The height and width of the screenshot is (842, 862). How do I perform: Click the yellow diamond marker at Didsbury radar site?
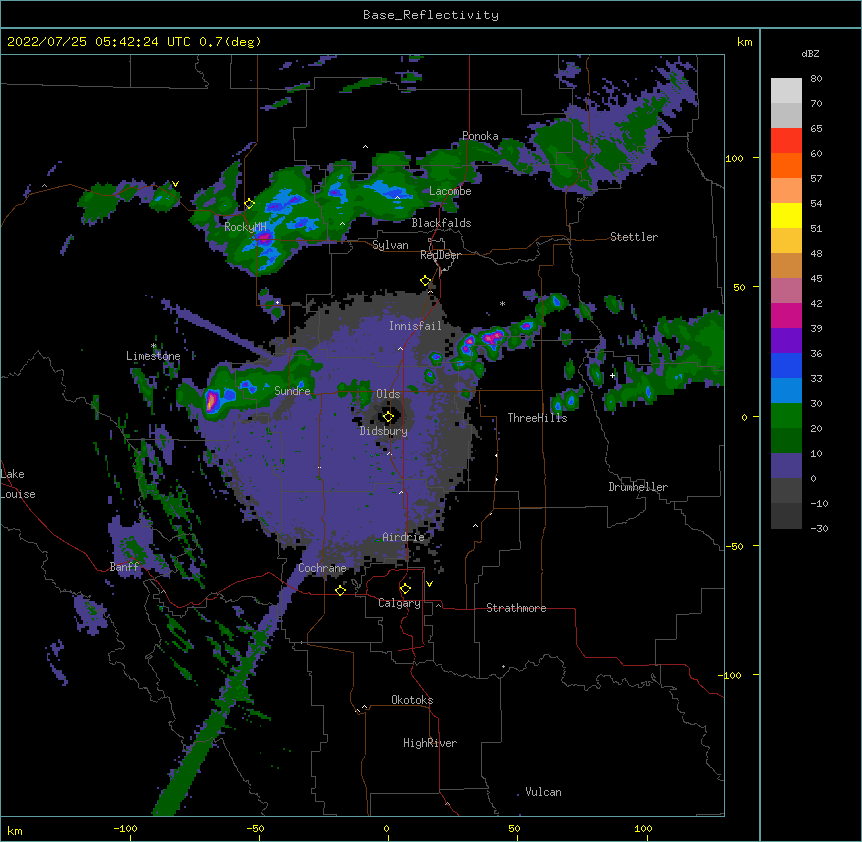click(388, 416)
